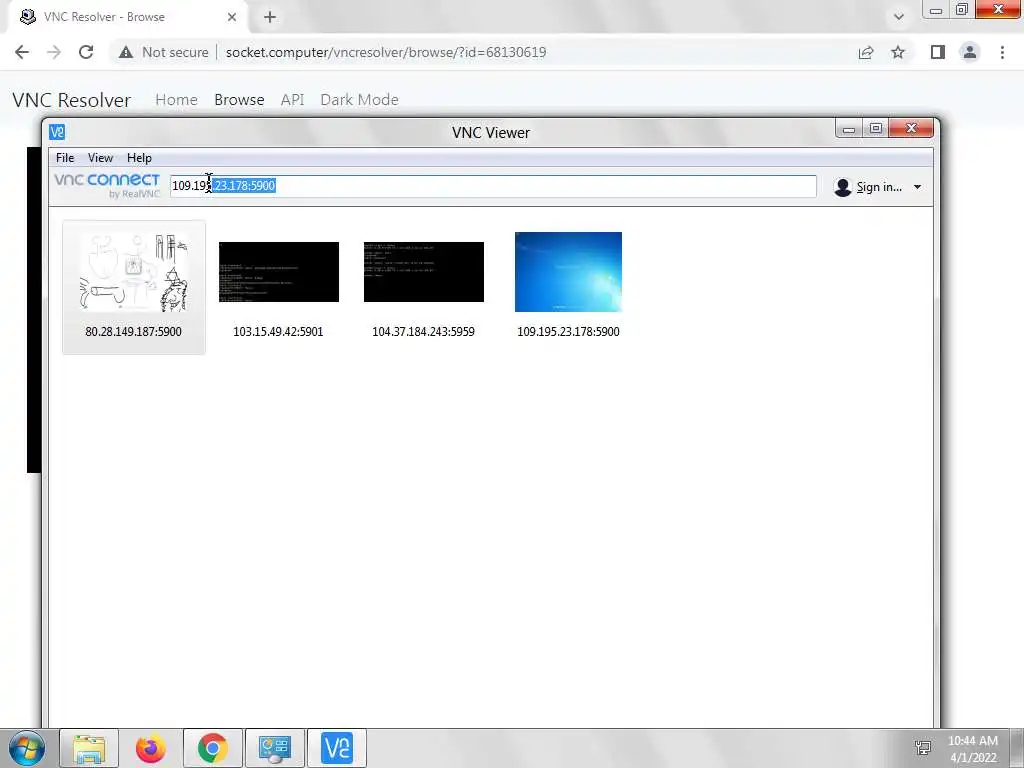Open Chrome tab search chevron
The image size is (1024, 768).
point(899,17)
